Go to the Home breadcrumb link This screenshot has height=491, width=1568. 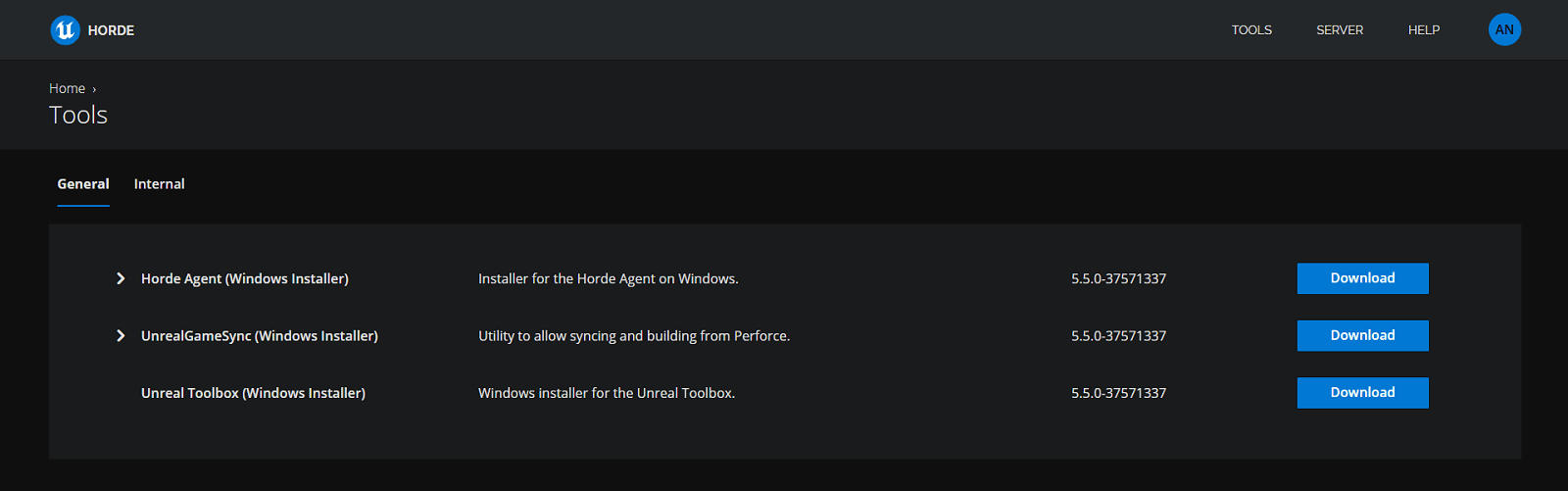coord(67,88)
